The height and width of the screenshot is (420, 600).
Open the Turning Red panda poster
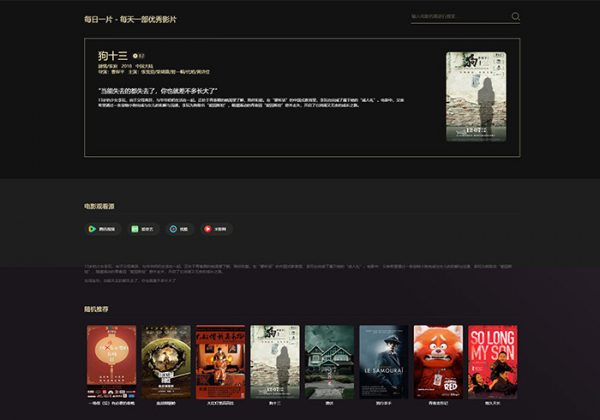coord(438,361)
